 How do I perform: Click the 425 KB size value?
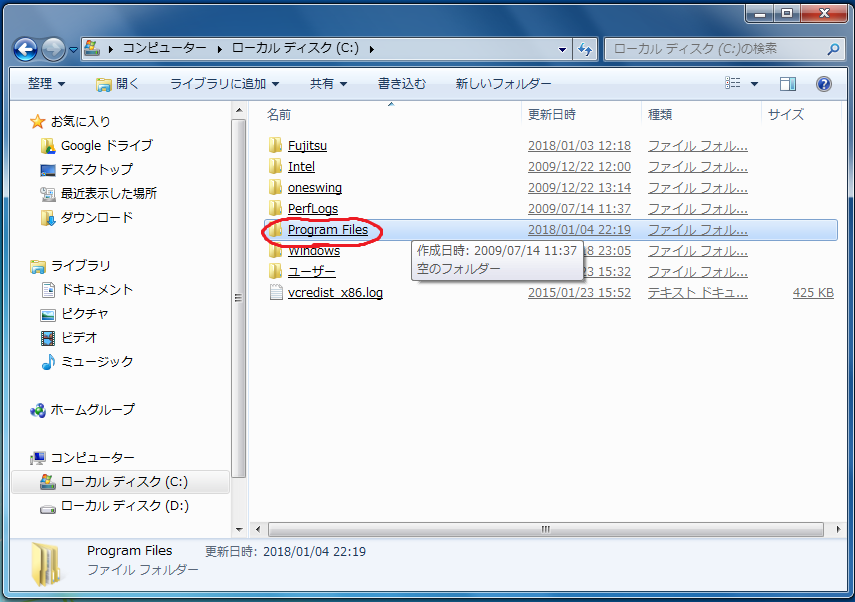813,293
